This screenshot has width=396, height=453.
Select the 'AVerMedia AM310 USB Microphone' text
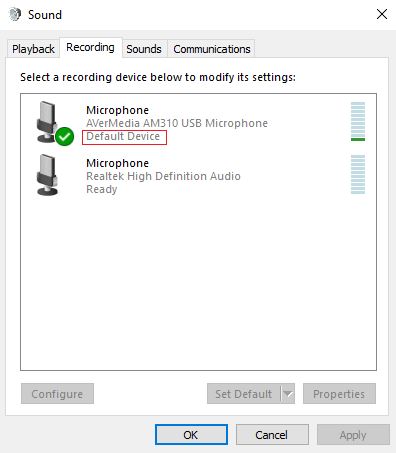click(177, 123)
